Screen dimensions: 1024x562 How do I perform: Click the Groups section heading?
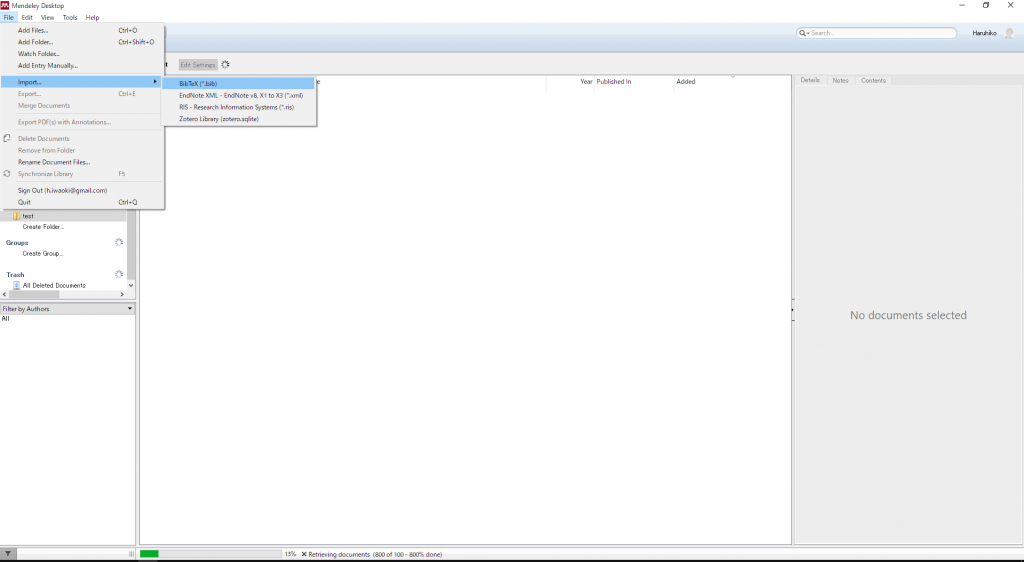[x=17, y=242]
